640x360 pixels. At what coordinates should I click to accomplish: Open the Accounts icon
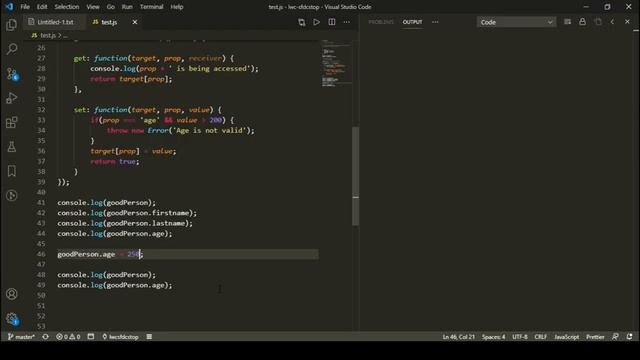pos(11,294)
